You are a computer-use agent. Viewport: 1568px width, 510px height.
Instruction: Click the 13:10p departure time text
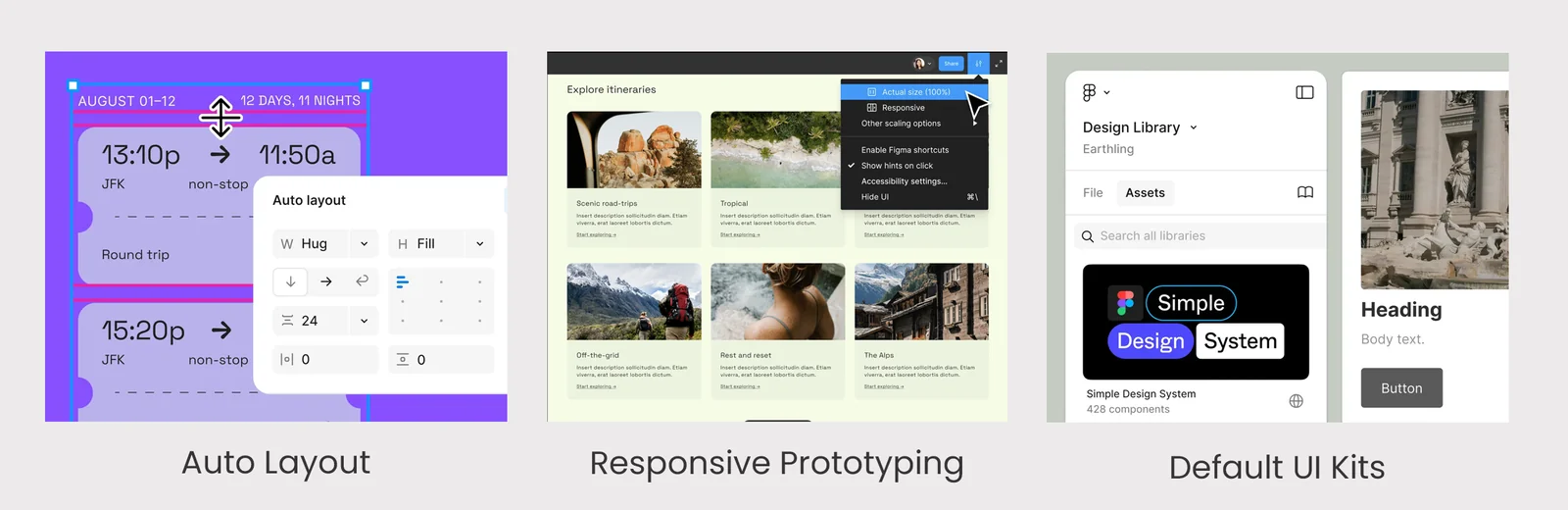pos(141,155)
